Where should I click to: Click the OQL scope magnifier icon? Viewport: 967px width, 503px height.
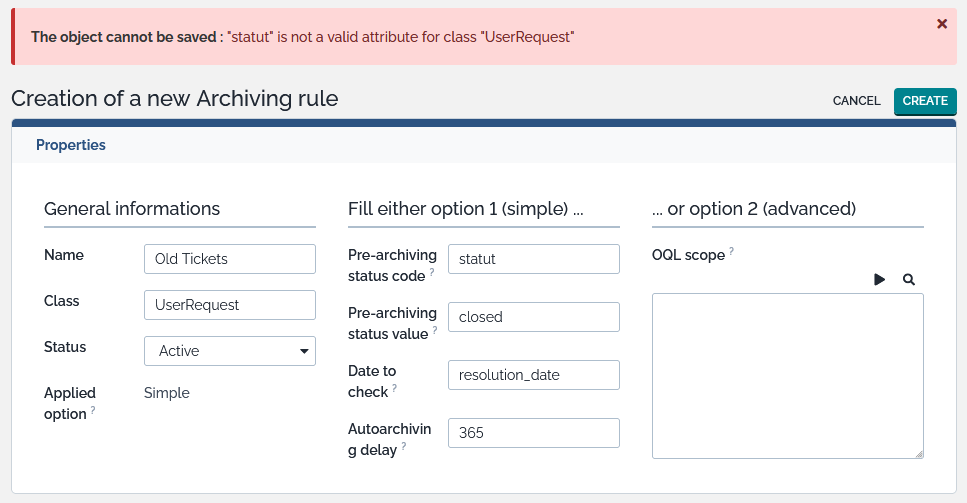[x=909, y=280]
